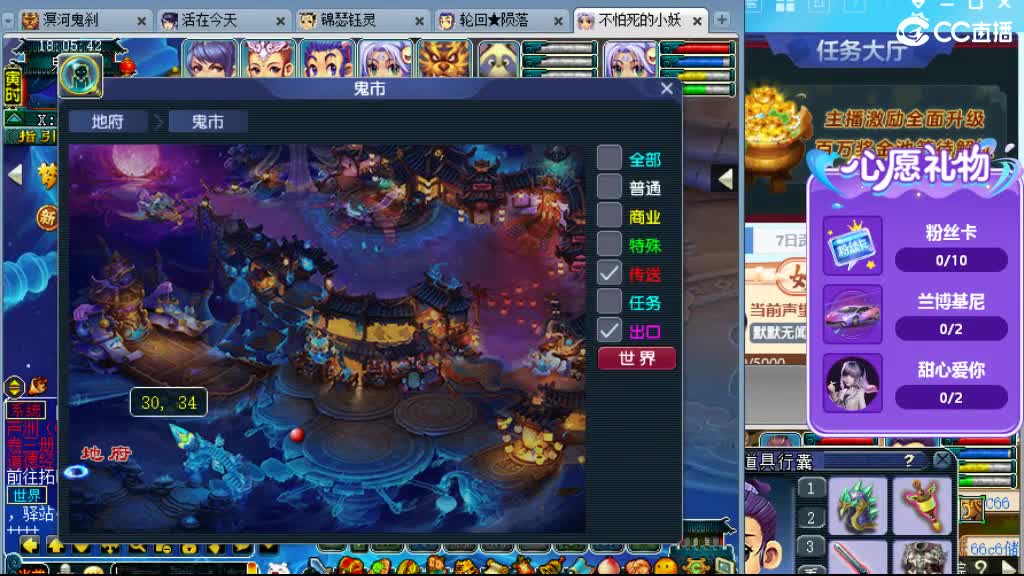Viewport: 1024px width, 576px height.
Task: Uncheck the 出口 map filter
Action: click(x=609, y=330)
